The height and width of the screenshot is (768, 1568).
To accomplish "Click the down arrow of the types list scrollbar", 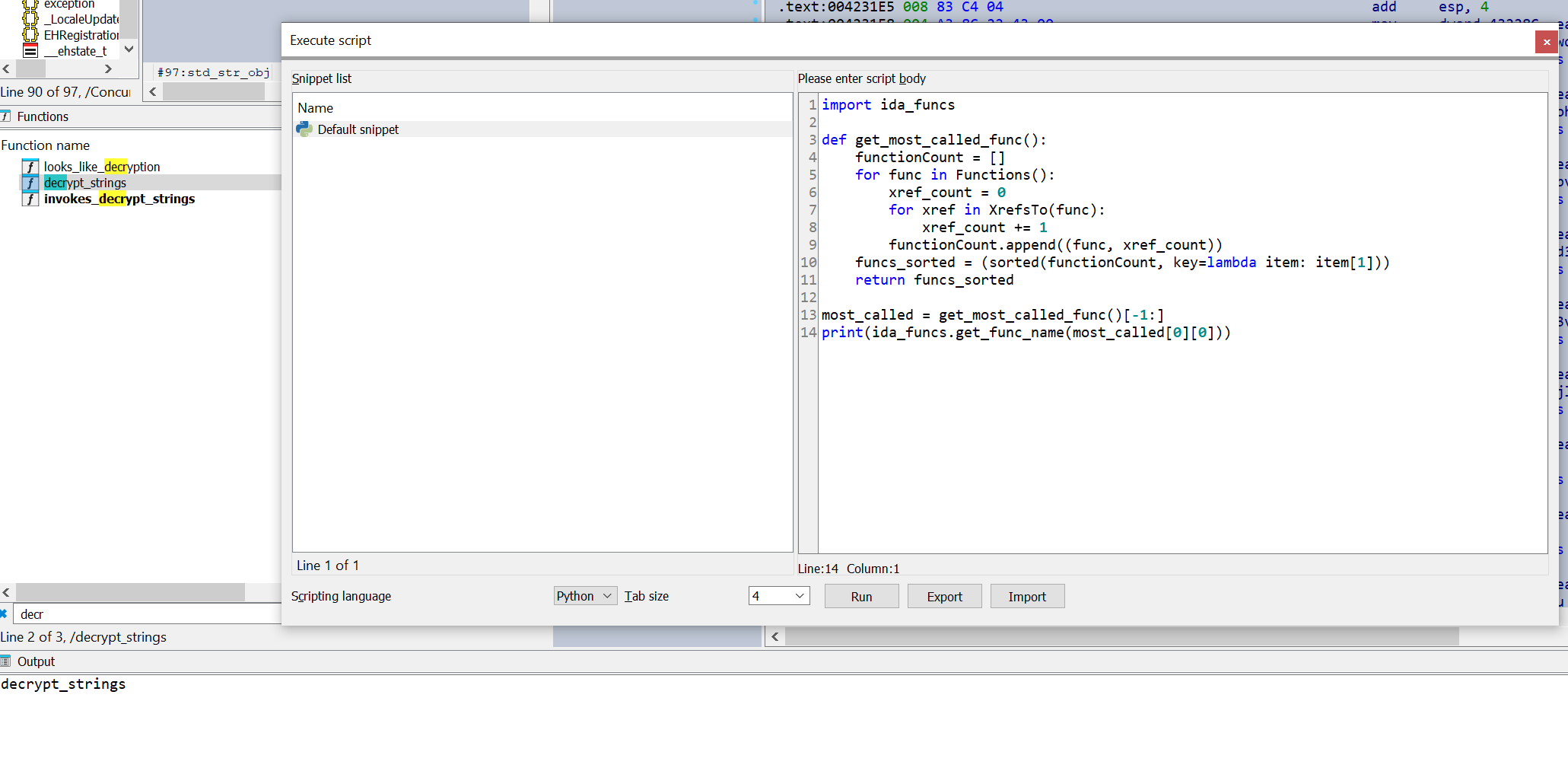I will (x=129, y=49).
